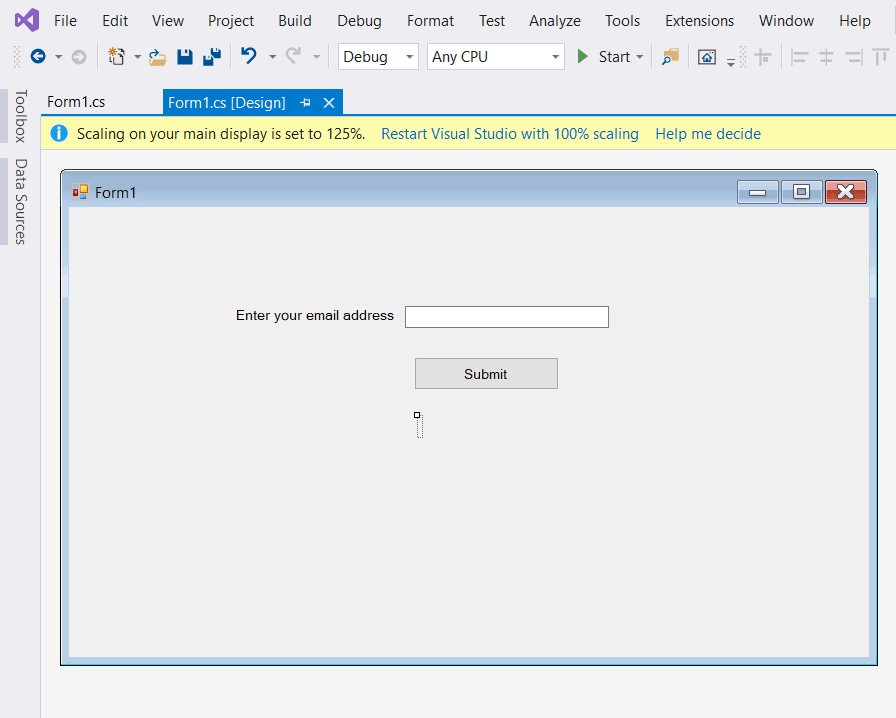This screenshot has width=896, height=718.
Task: Open the Analyze menu
Action: point(555,21)
